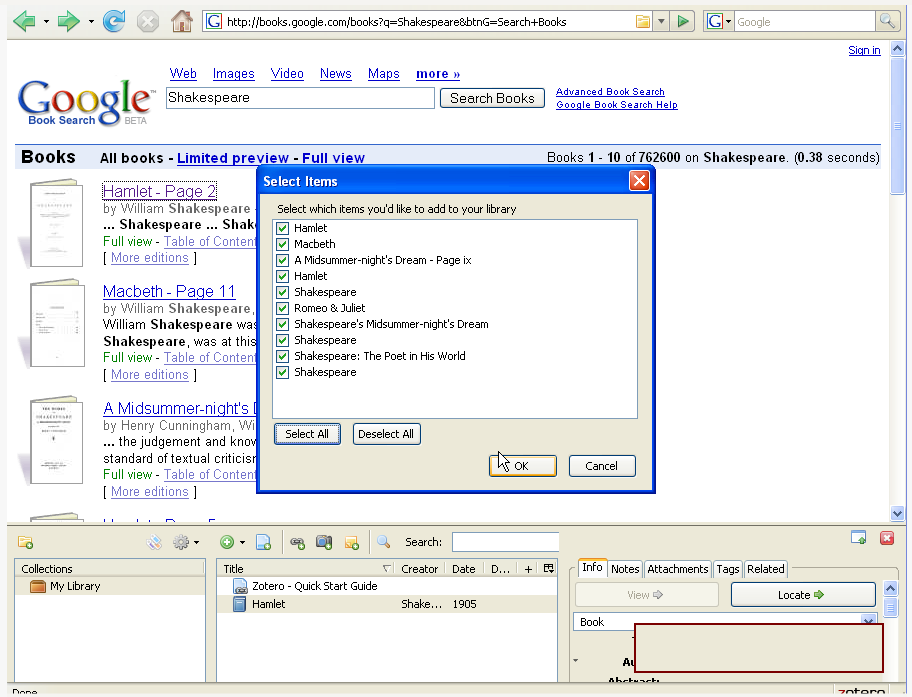
Task: Click the Zotero Search input field
Action: [505, 542]
